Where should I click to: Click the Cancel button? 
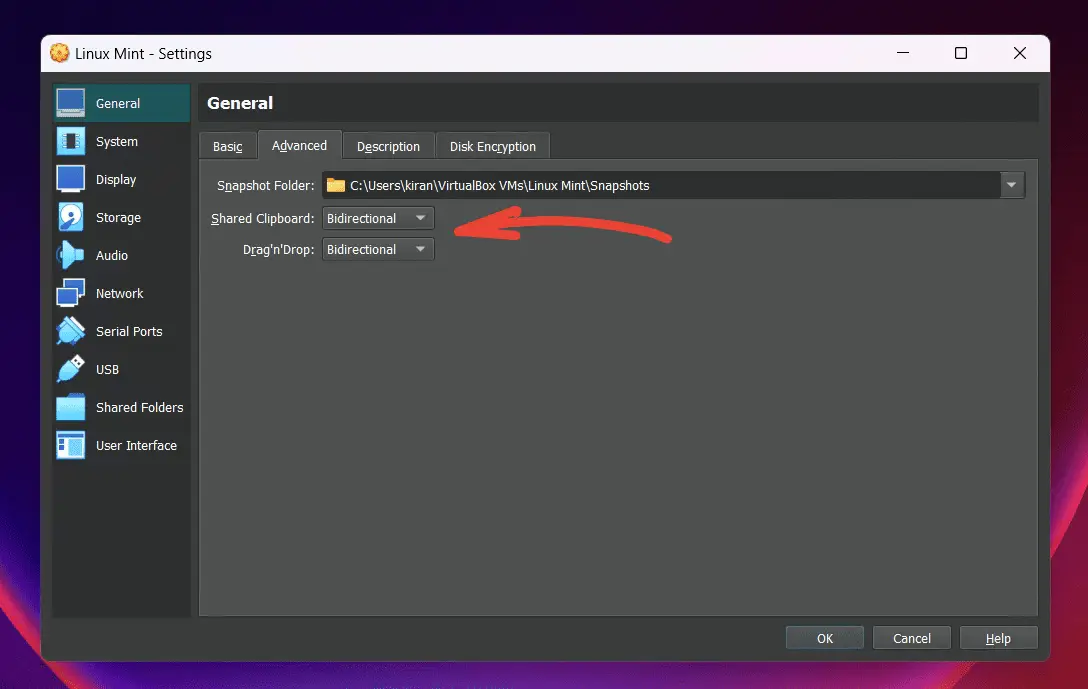[x=912, y=638]
